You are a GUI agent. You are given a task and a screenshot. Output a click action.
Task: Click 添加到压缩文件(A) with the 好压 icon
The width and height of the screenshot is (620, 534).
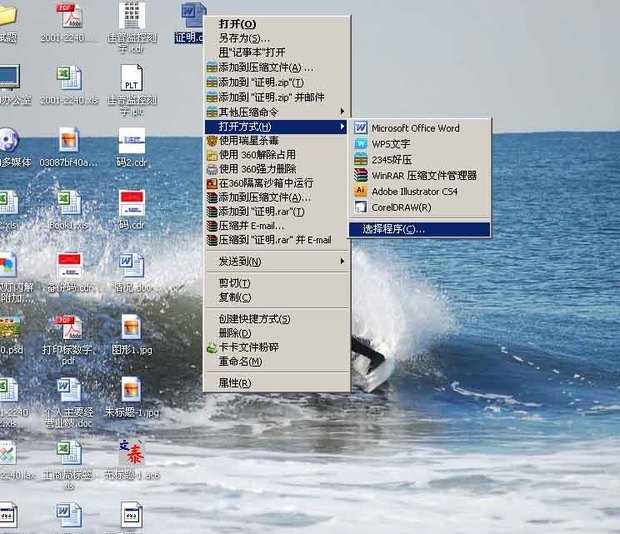click(276, 68)
